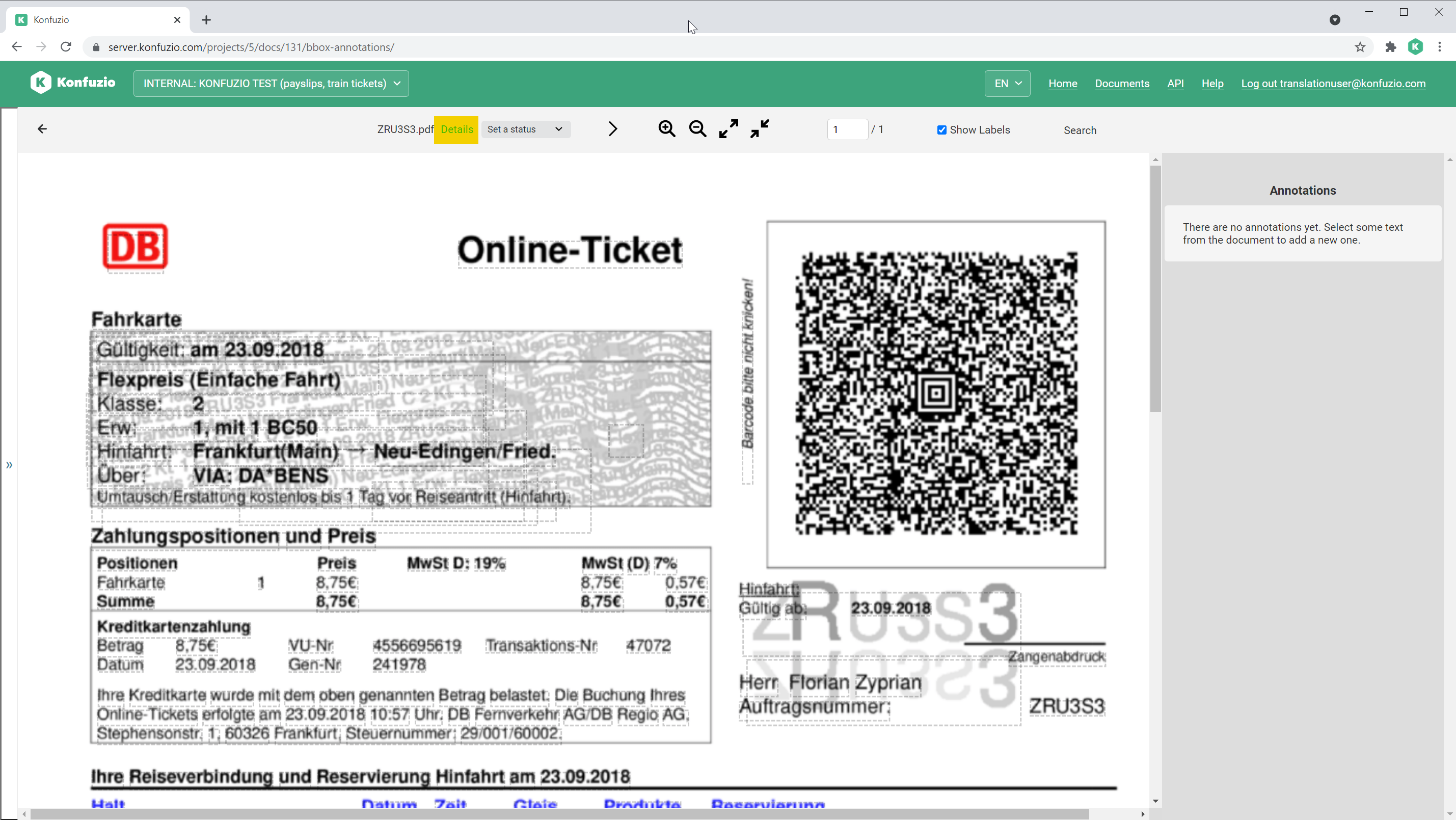Click the ZRU3S3.pdf file name
1456x820 pixels.
coord(405,129)
